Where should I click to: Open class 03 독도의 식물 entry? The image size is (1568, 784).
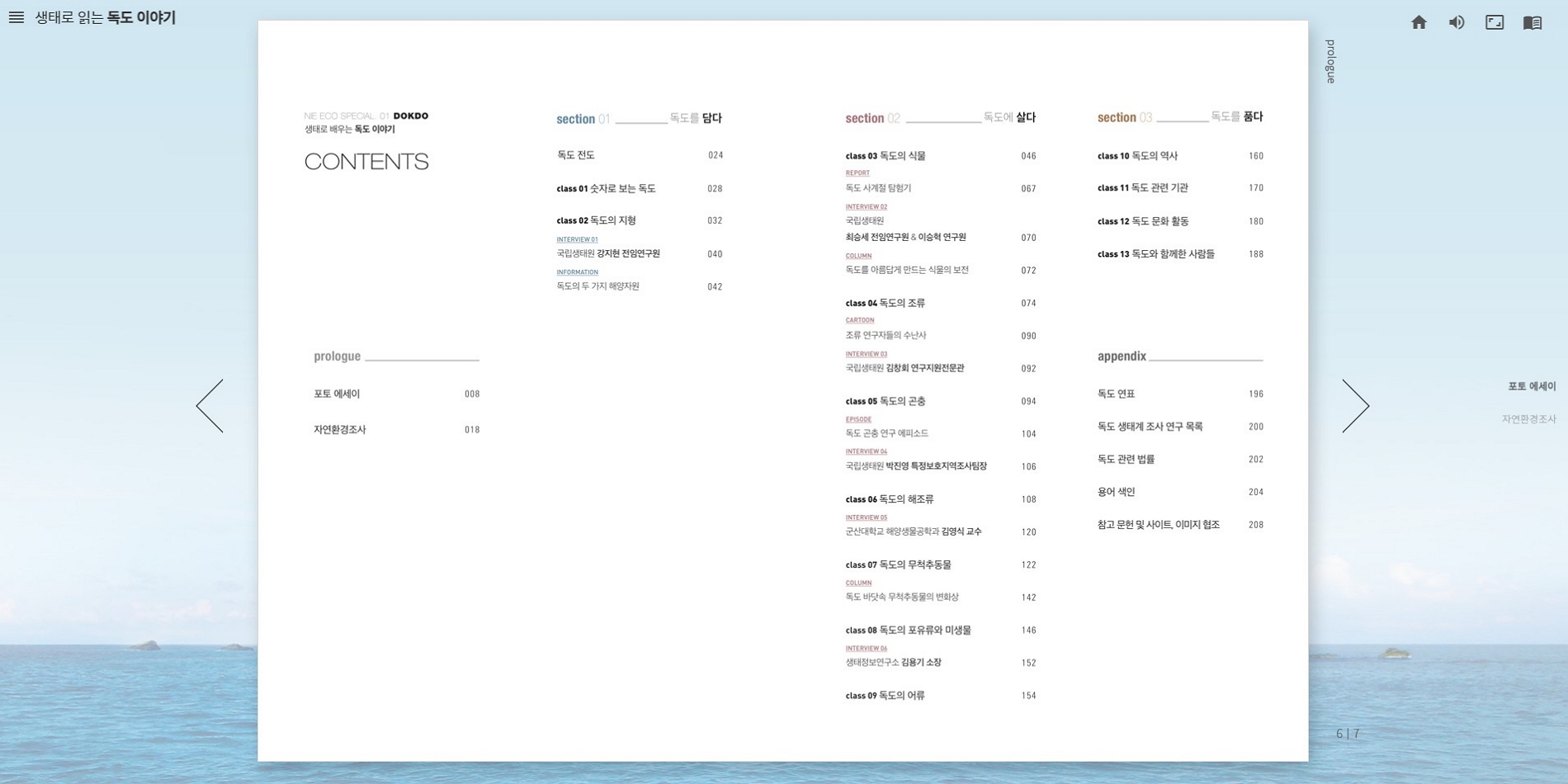tap(886, 156)
